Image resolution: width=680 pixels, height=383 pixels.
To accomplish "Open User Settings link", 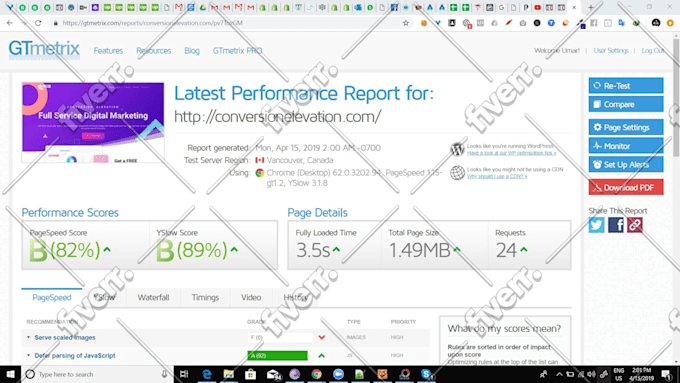I will (611, 50).
